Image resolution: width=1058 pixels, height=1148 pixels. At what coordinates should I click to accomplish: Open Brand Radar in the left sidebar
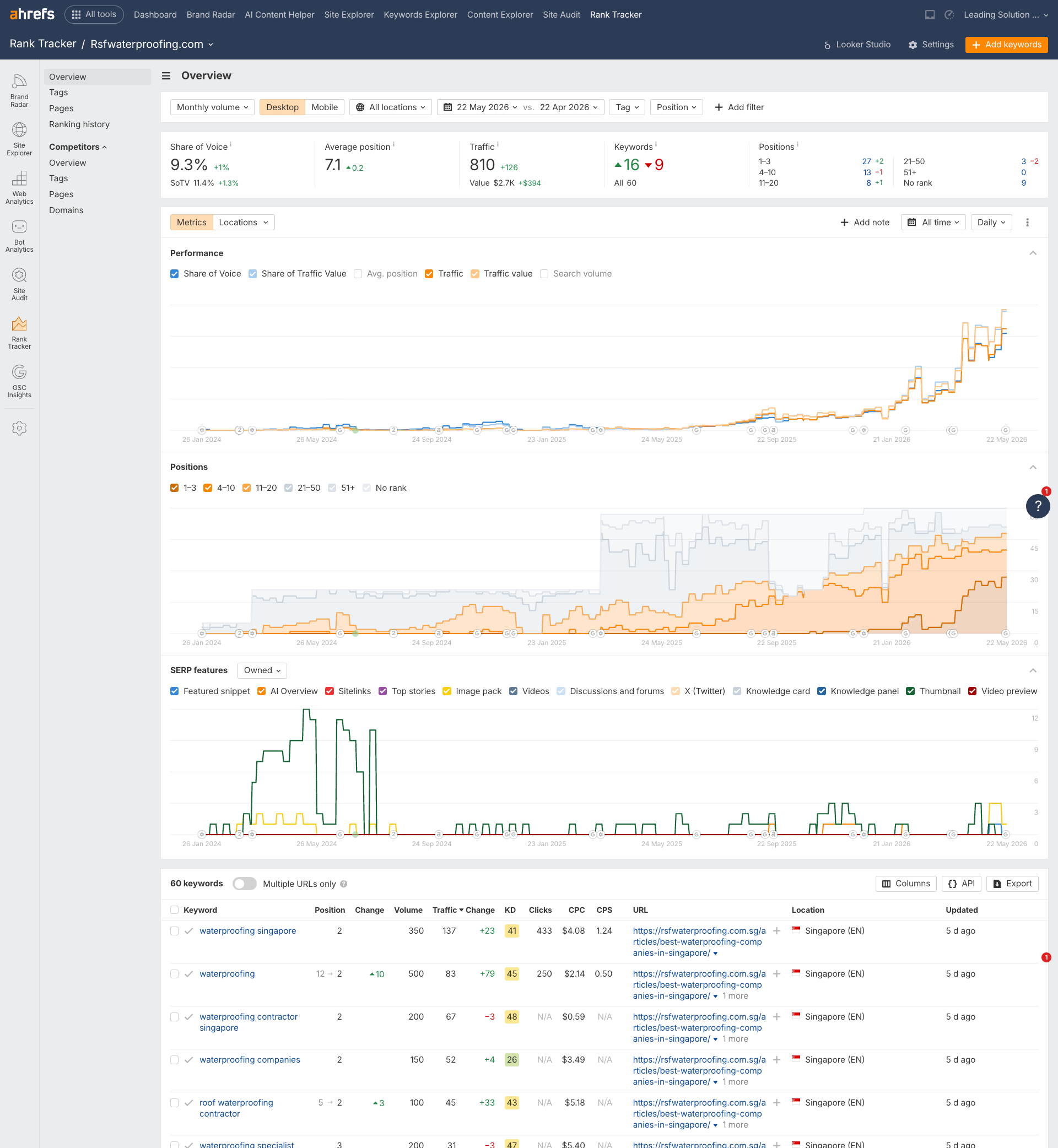click(19, 90)
